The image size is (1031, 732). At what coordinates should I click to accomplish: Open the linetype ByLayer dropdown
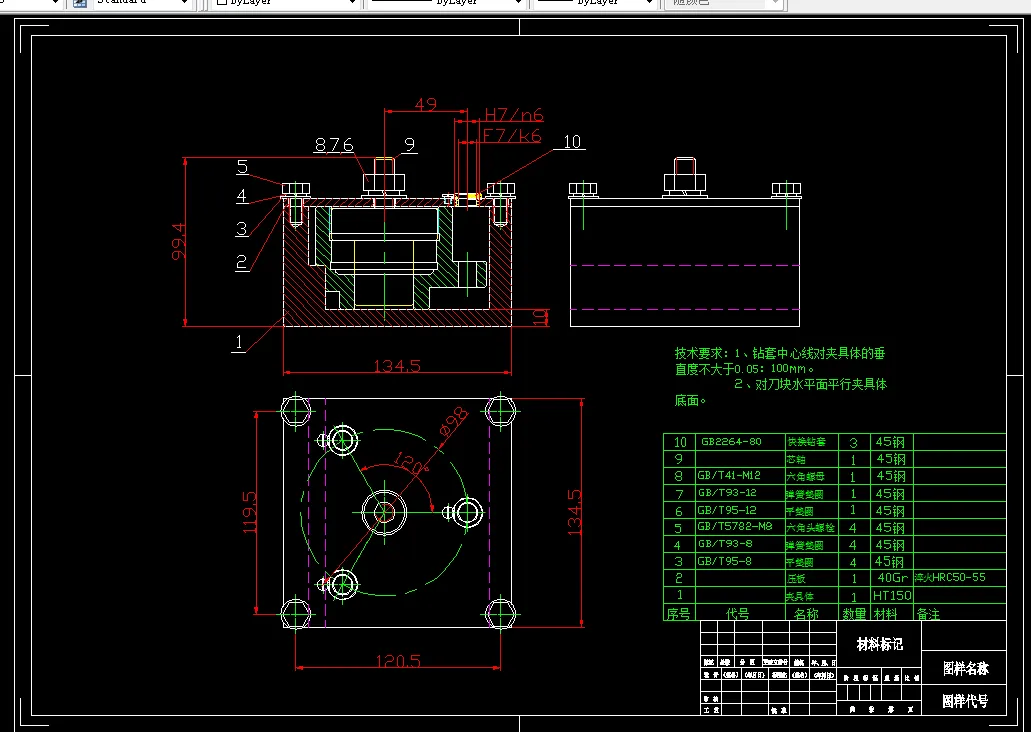click(446, 3)
